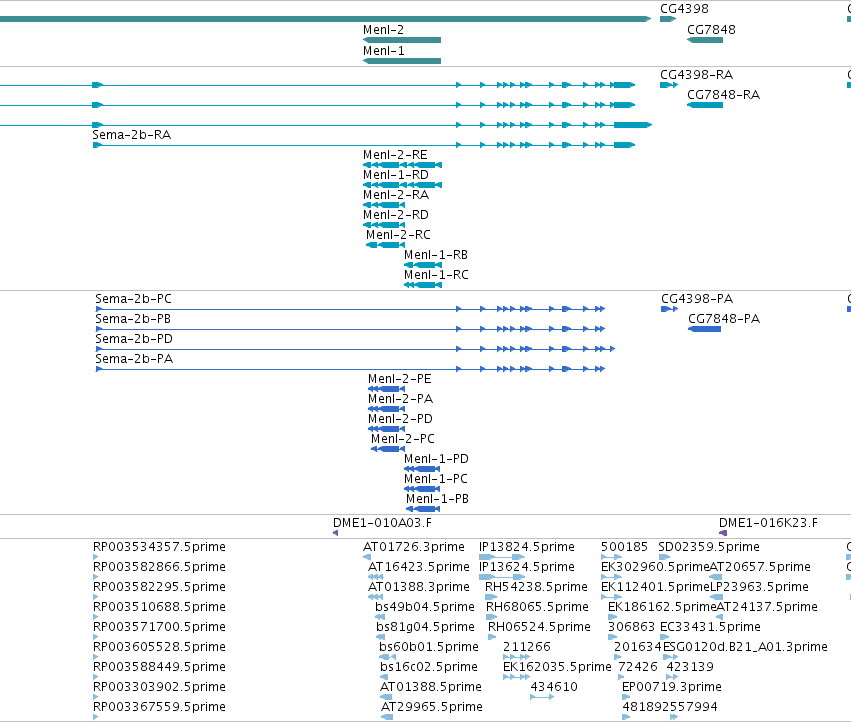Viewport: 851px width, 722px height.
Task: Select EST bs81g04.5prime
Action: [x=425, y=628]
